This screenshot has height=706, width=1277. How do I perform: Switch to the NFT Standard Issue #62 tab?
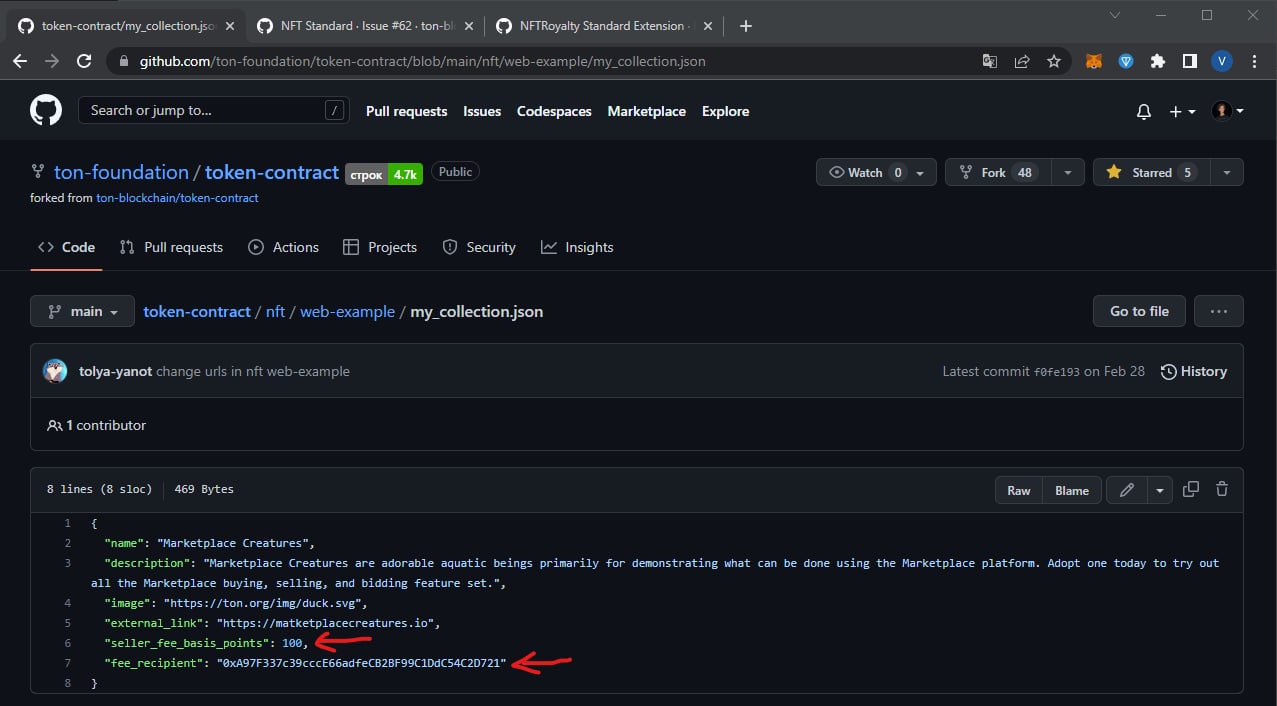366,26
